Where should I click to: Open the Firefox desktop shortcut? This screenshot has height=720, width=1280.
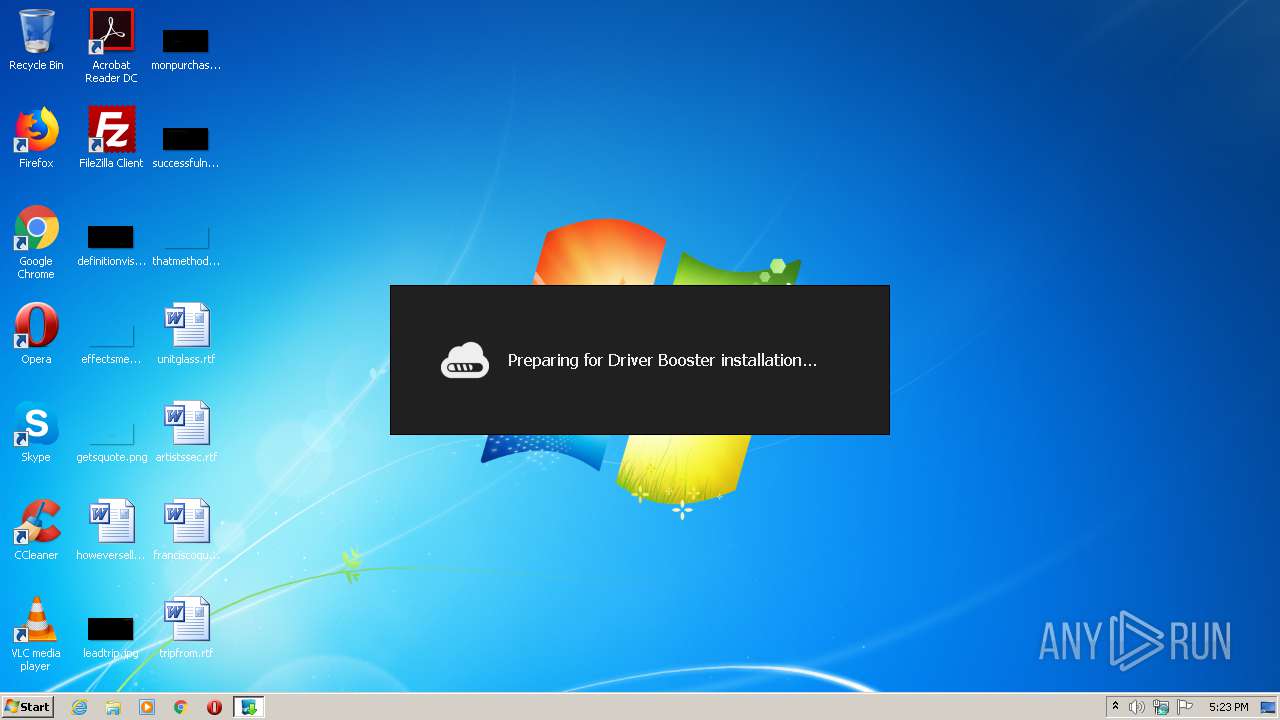[36, 138]
